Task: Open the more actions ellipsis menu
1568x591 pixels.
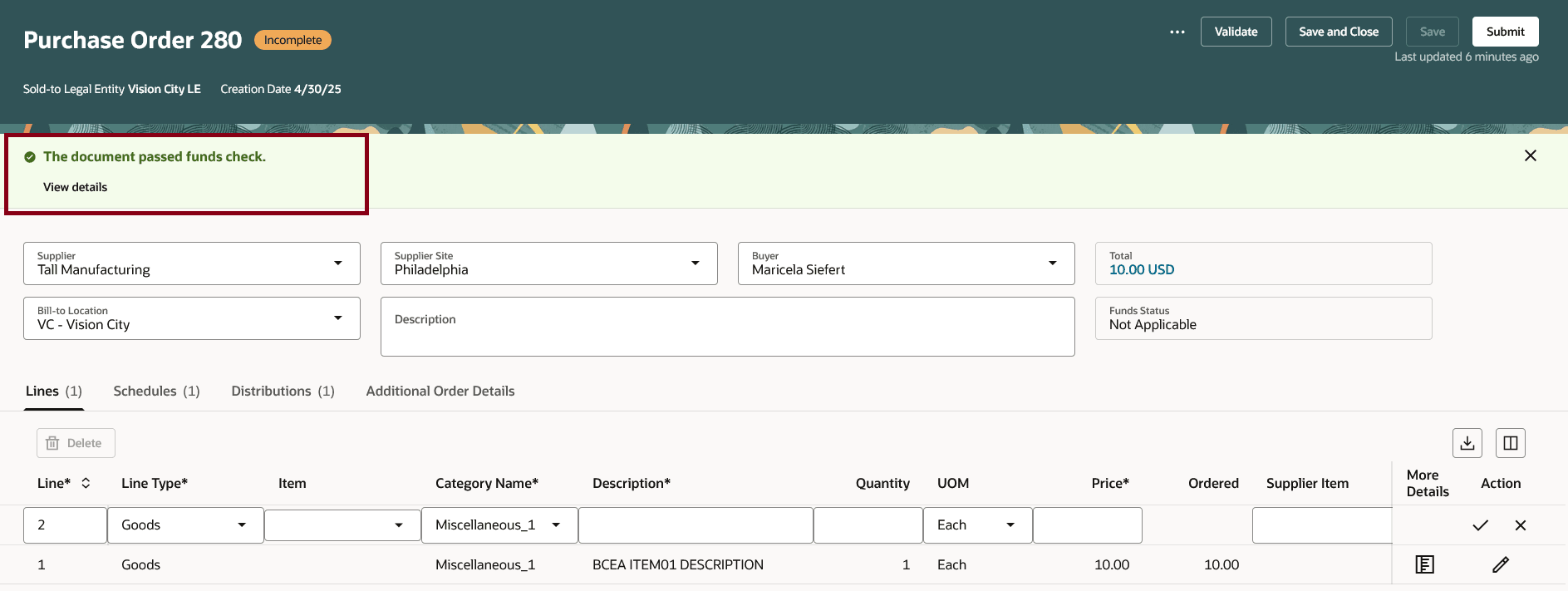Action: coord(1177,32)
